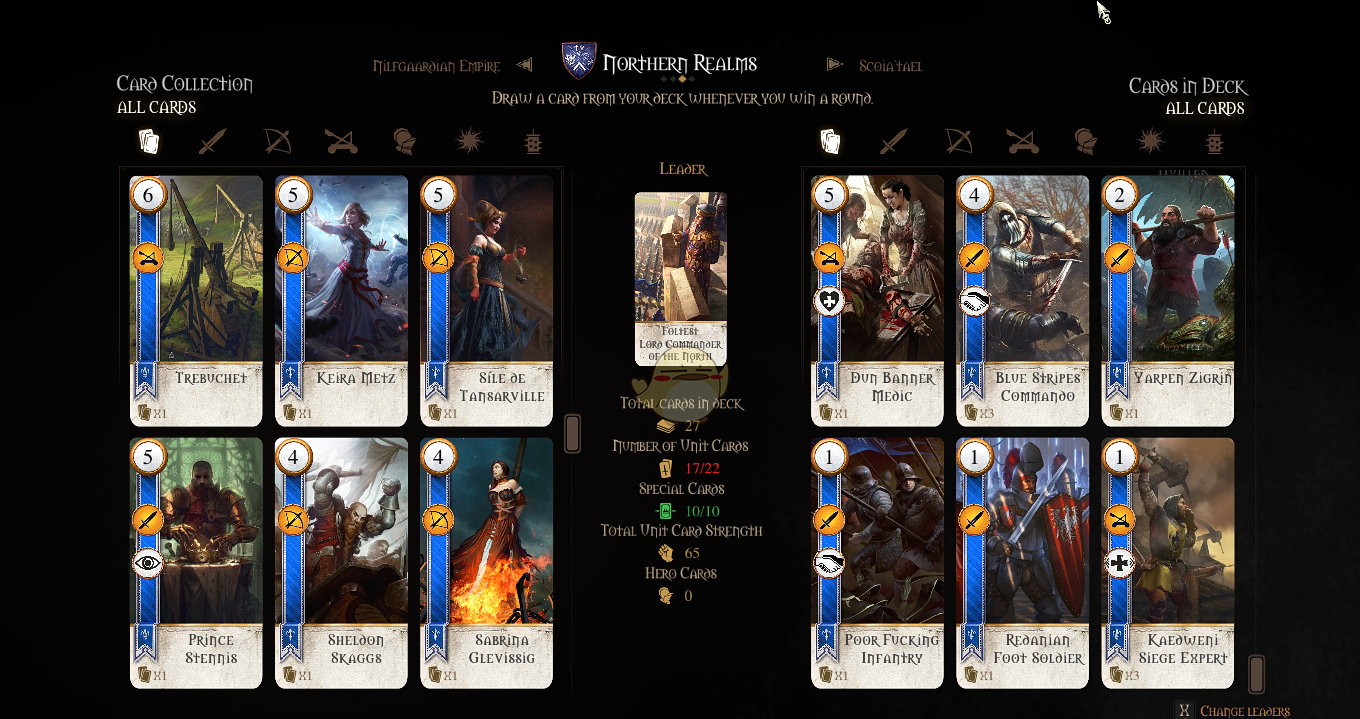Show all cards in deck filter

click(x=830, y=142)
